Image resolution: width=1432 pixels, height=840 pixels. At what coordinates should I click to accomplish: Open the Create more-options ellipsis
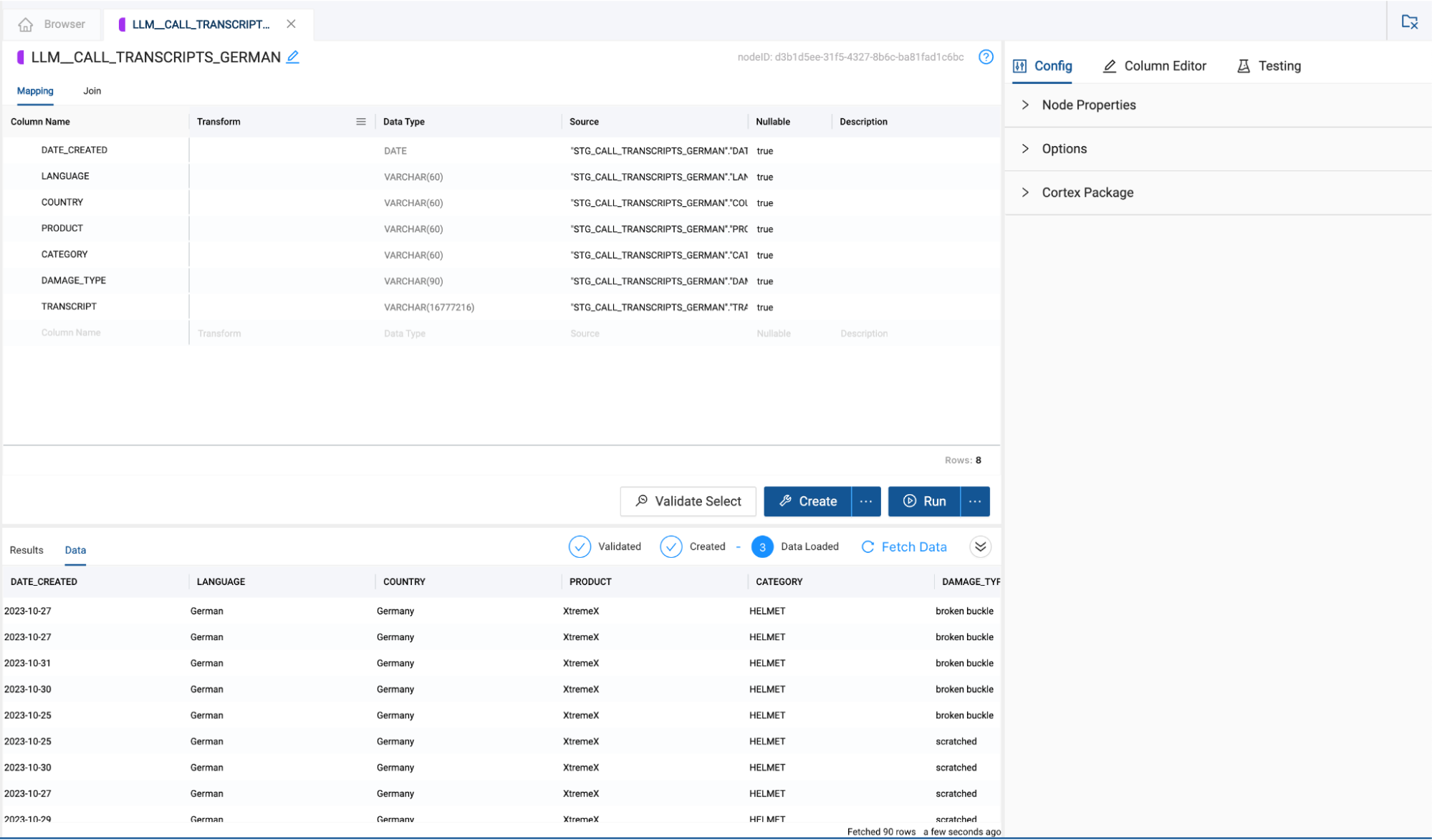[866, 501]
